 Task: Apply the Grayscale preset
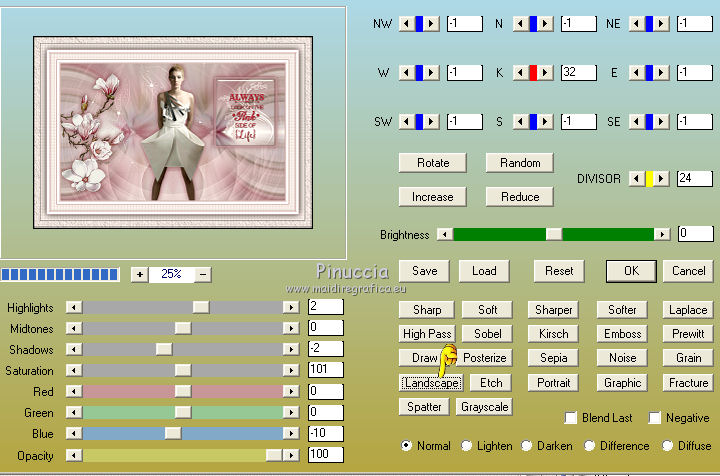484,407
